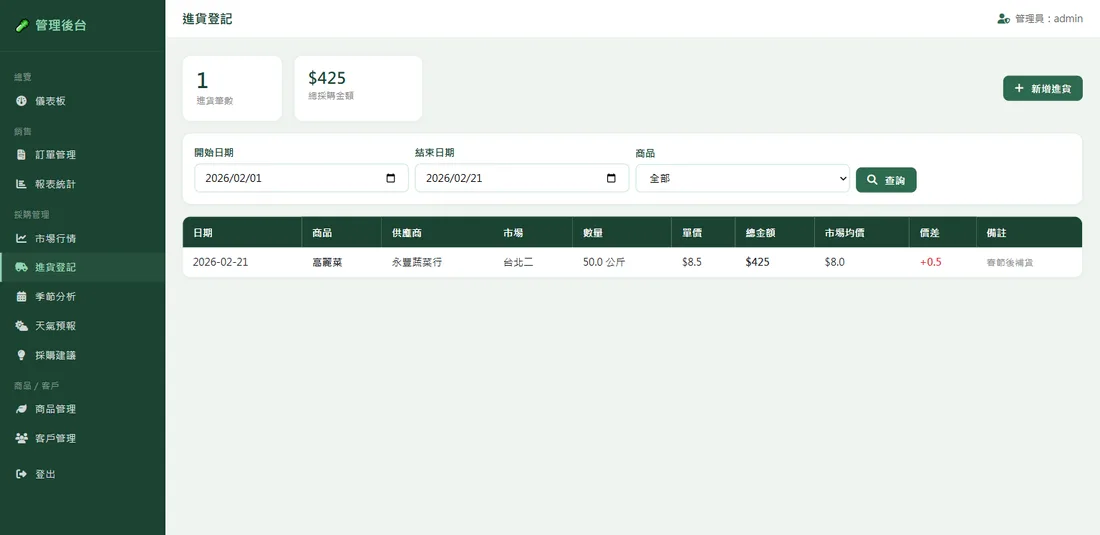Click the 進貨筆數 summary card
The width and height of the screenshot is (1100, 535).
coord(232,88)
